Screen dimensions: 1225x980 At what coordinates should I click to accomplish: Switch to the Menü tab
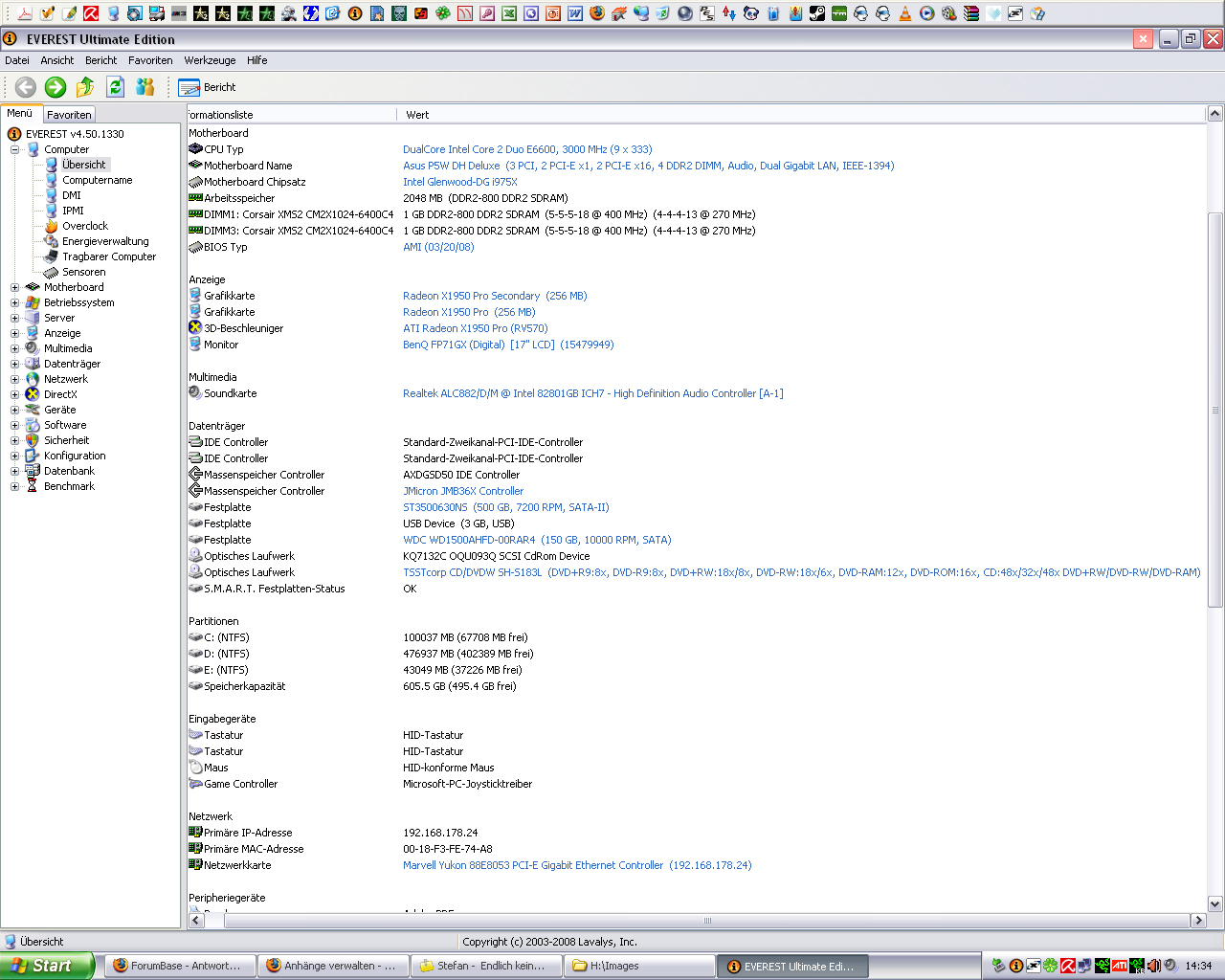click(20, 113)
